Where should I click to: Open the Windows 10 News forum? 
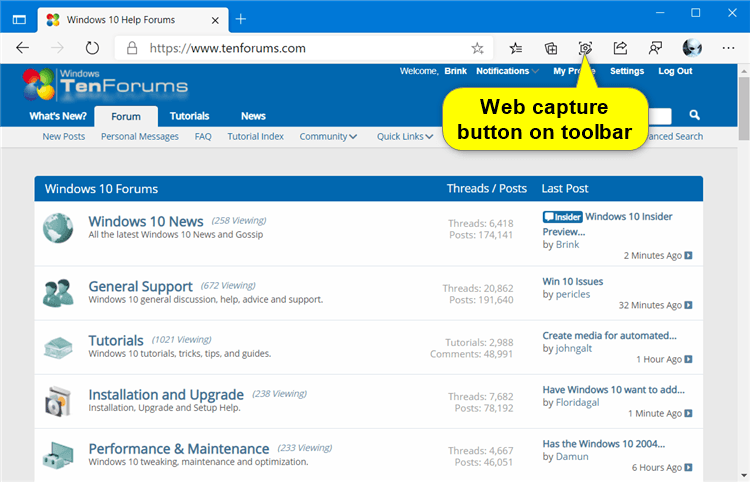pos(146,221)
